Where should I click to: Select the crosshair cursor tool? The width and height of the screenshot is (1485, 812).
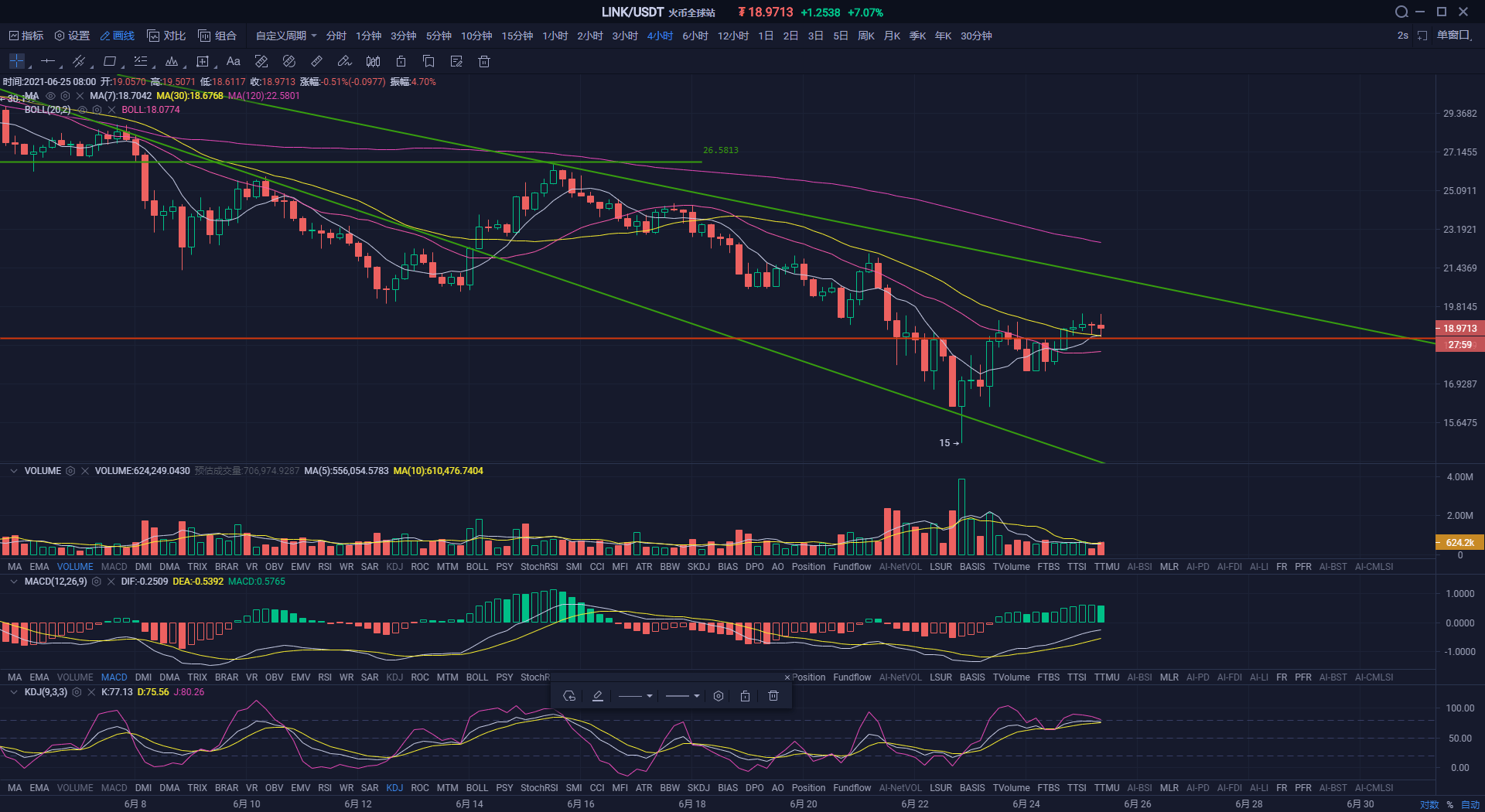[17, 61]
